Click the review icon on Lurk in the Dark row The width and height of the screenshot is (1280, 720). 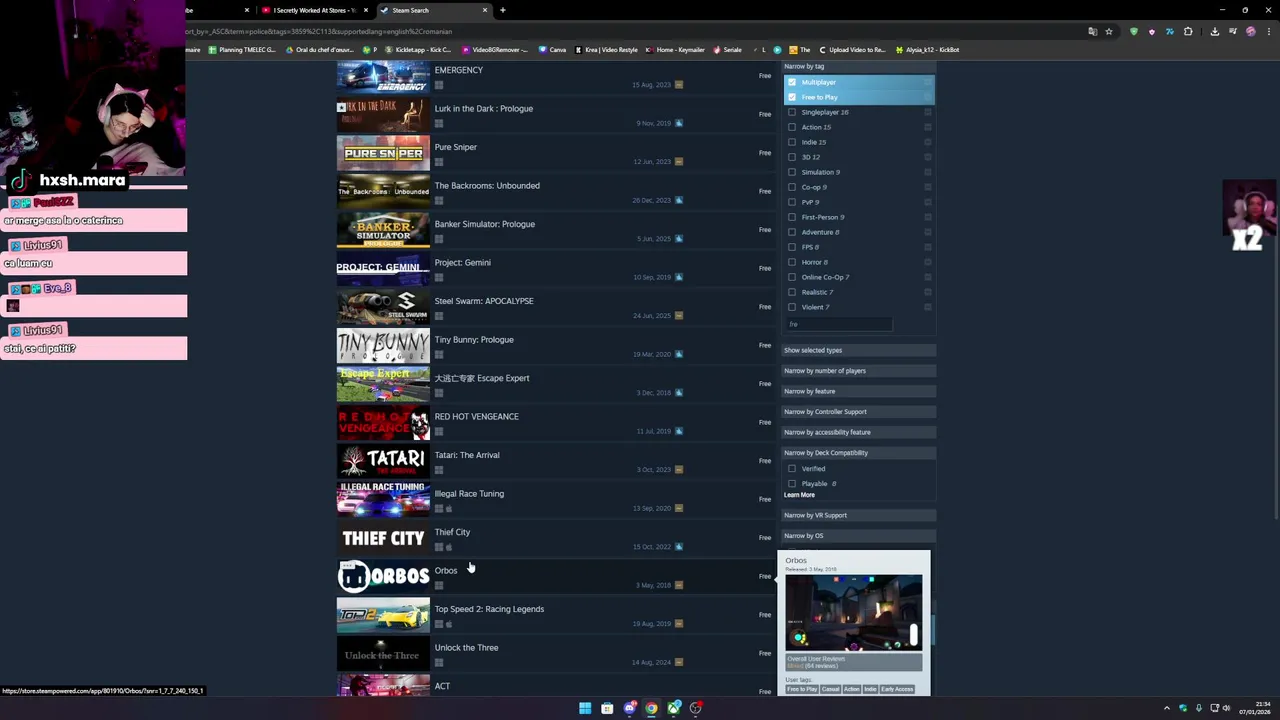coord(679,123)
